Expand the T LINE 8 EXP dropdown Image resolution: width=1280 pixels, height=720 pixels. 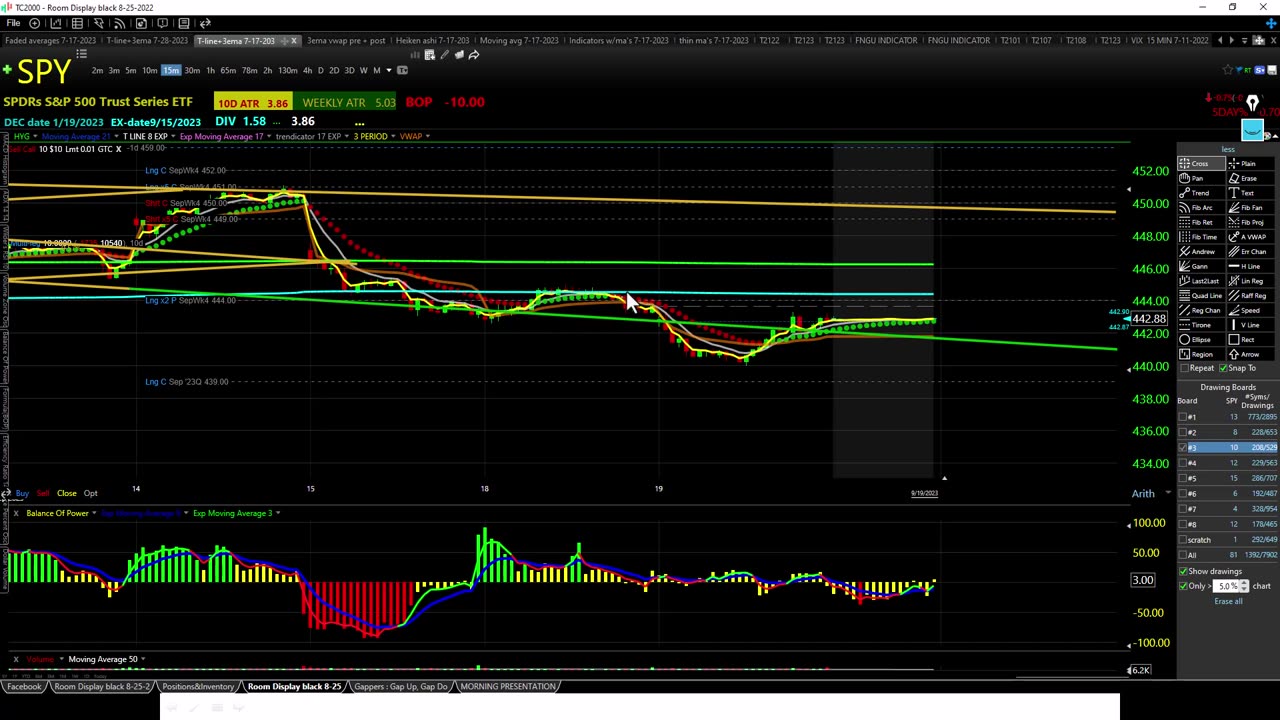[172, 136]
